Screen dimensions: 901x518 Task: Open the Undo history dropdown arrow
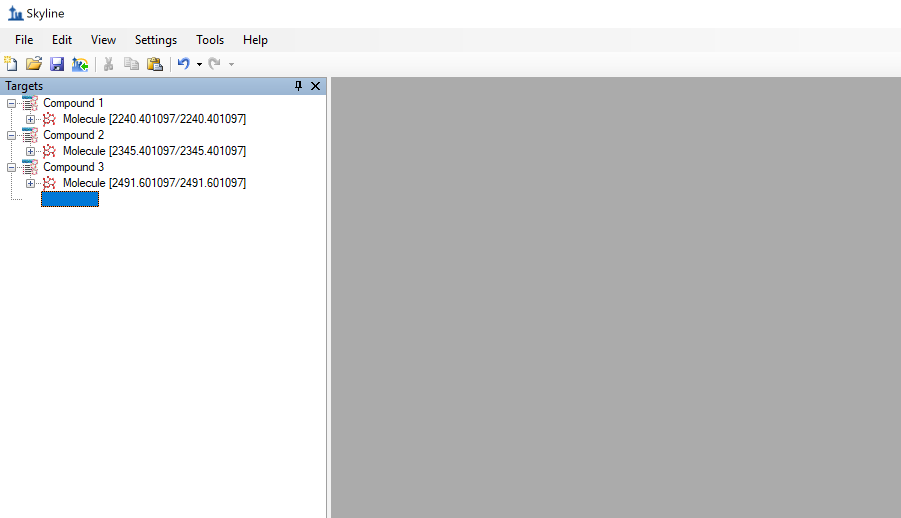[x=199, y=64]
